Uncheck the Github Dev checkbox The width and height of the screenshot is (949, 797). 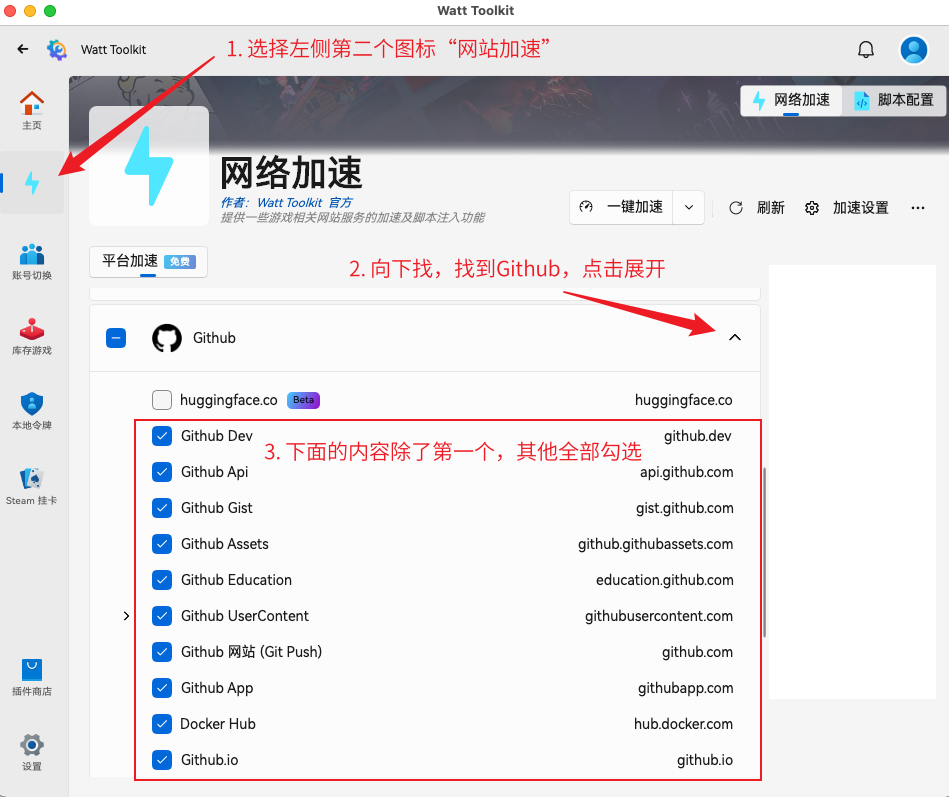coord(162,436)
